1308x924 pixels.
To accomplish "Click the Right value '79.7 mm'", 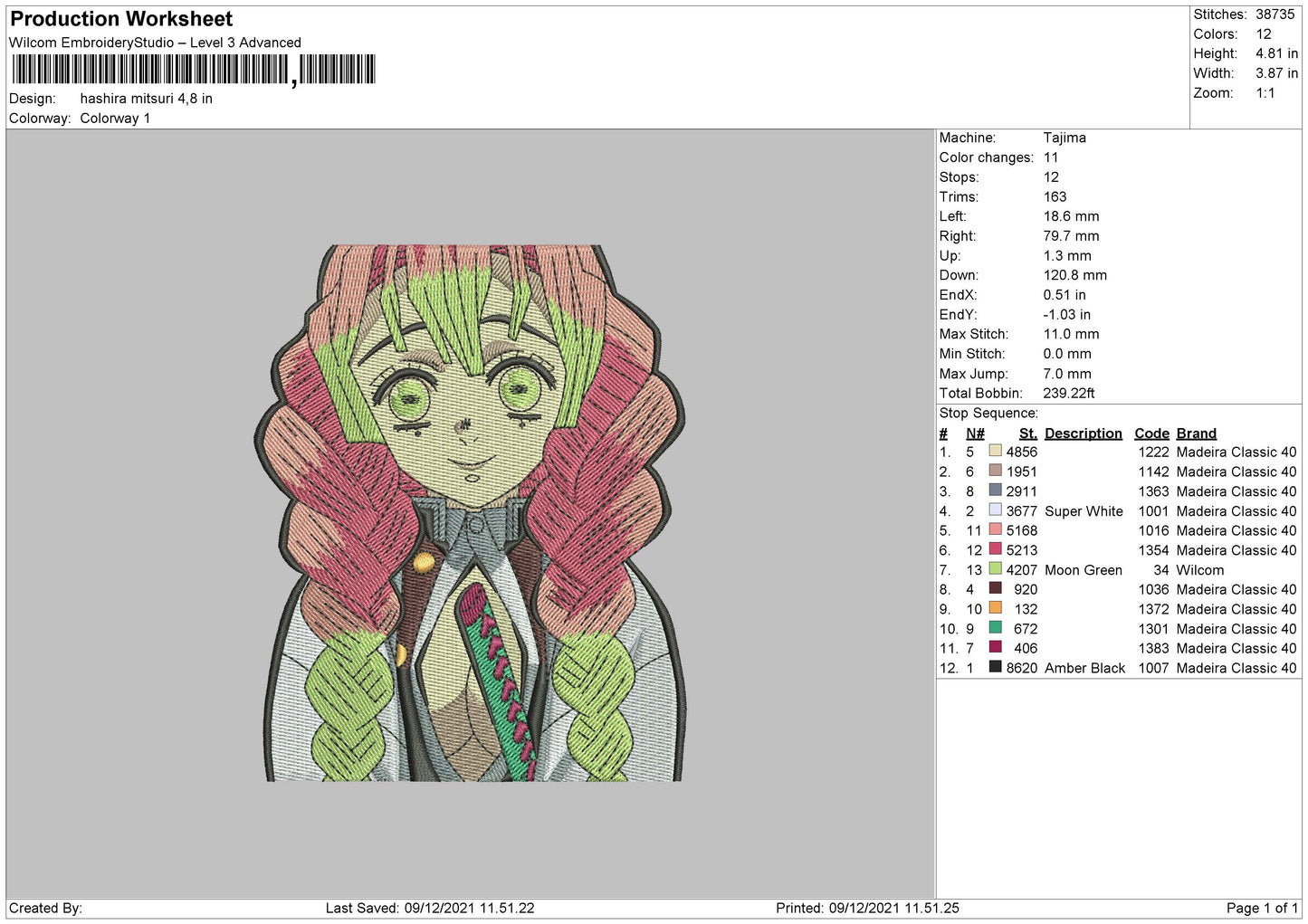I will [x=1072, y=236].
